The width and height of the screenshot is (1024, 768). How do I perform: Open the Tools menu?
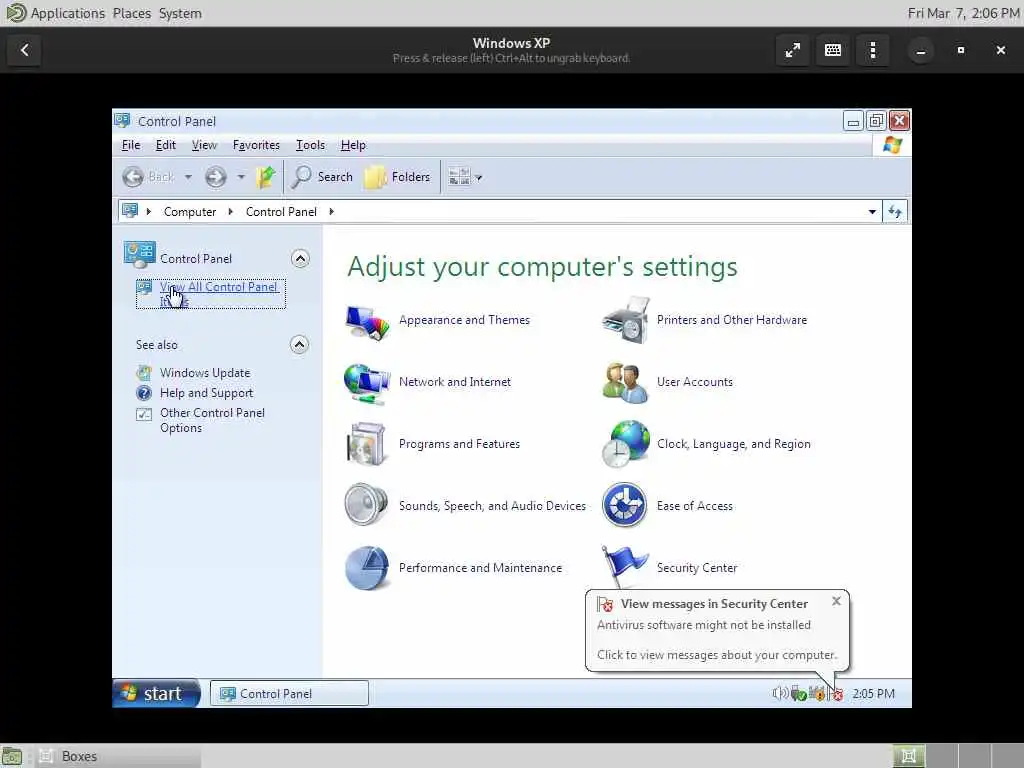310,145
